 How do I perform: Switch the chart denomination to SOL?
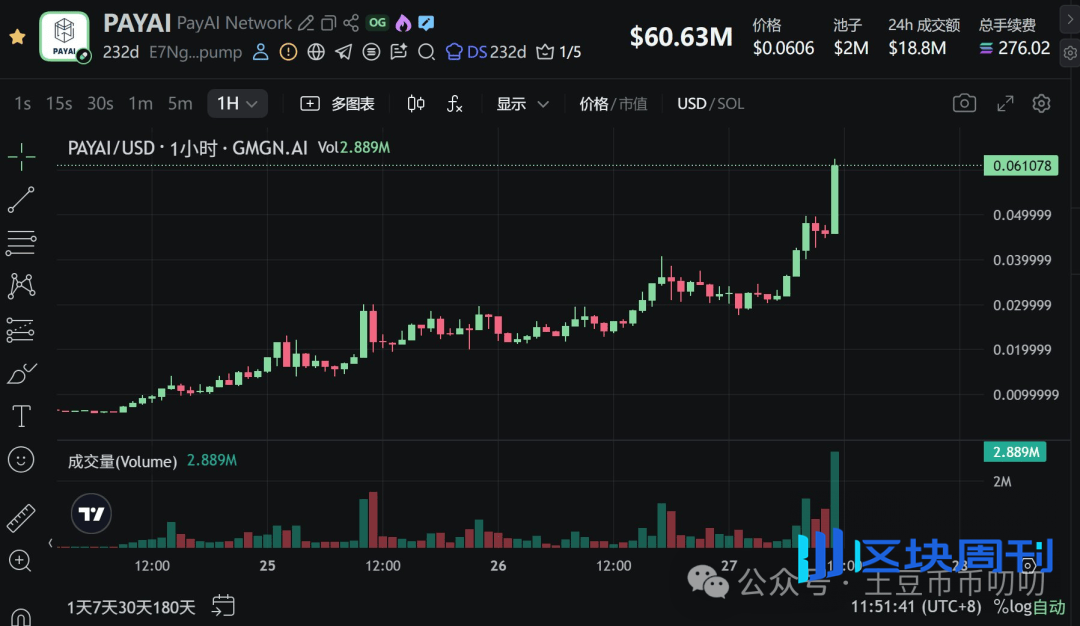pos(730,103)
